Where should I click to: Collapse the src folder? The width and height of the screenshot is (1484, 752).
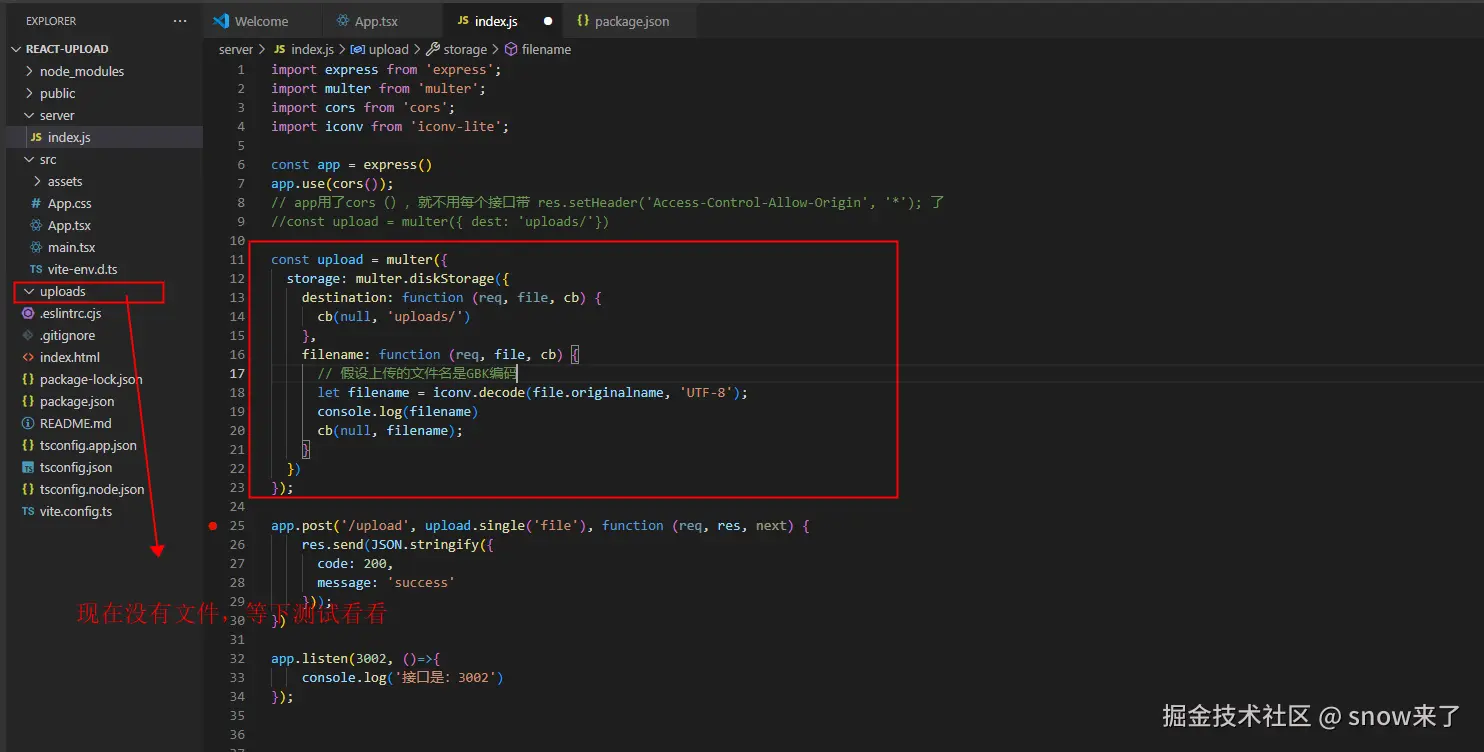click(x=29, y=159)
